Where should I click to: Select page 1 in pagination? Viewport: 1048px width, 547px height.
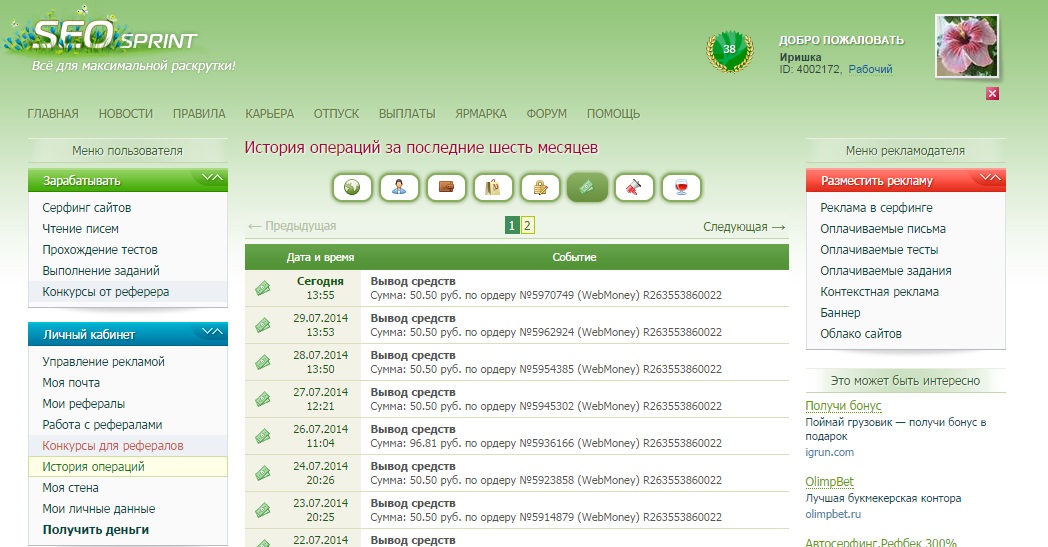pos(512,225)
